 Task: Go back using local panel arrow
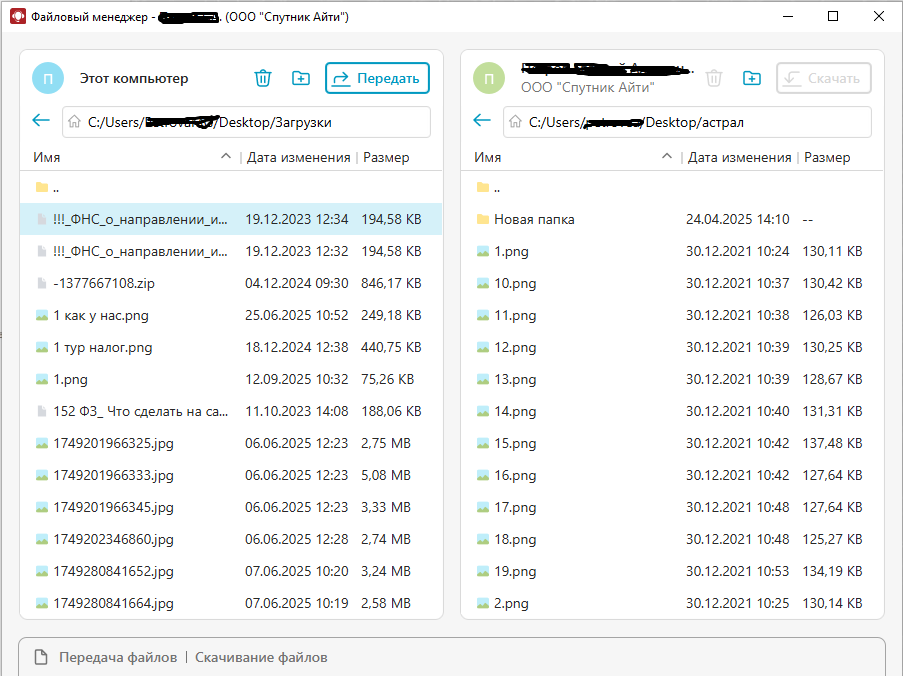click(41, 121)
